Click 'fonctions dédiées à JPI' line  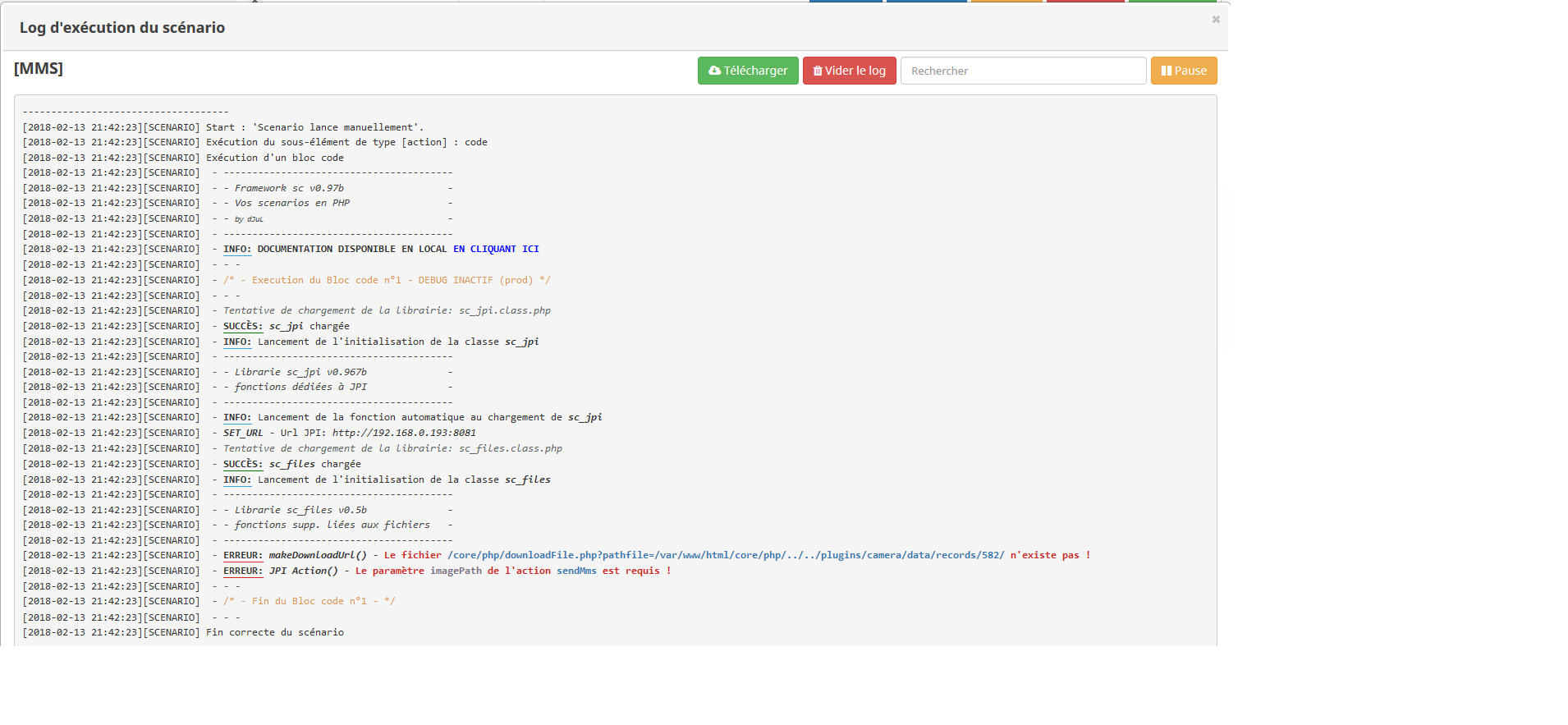point(238,387)
